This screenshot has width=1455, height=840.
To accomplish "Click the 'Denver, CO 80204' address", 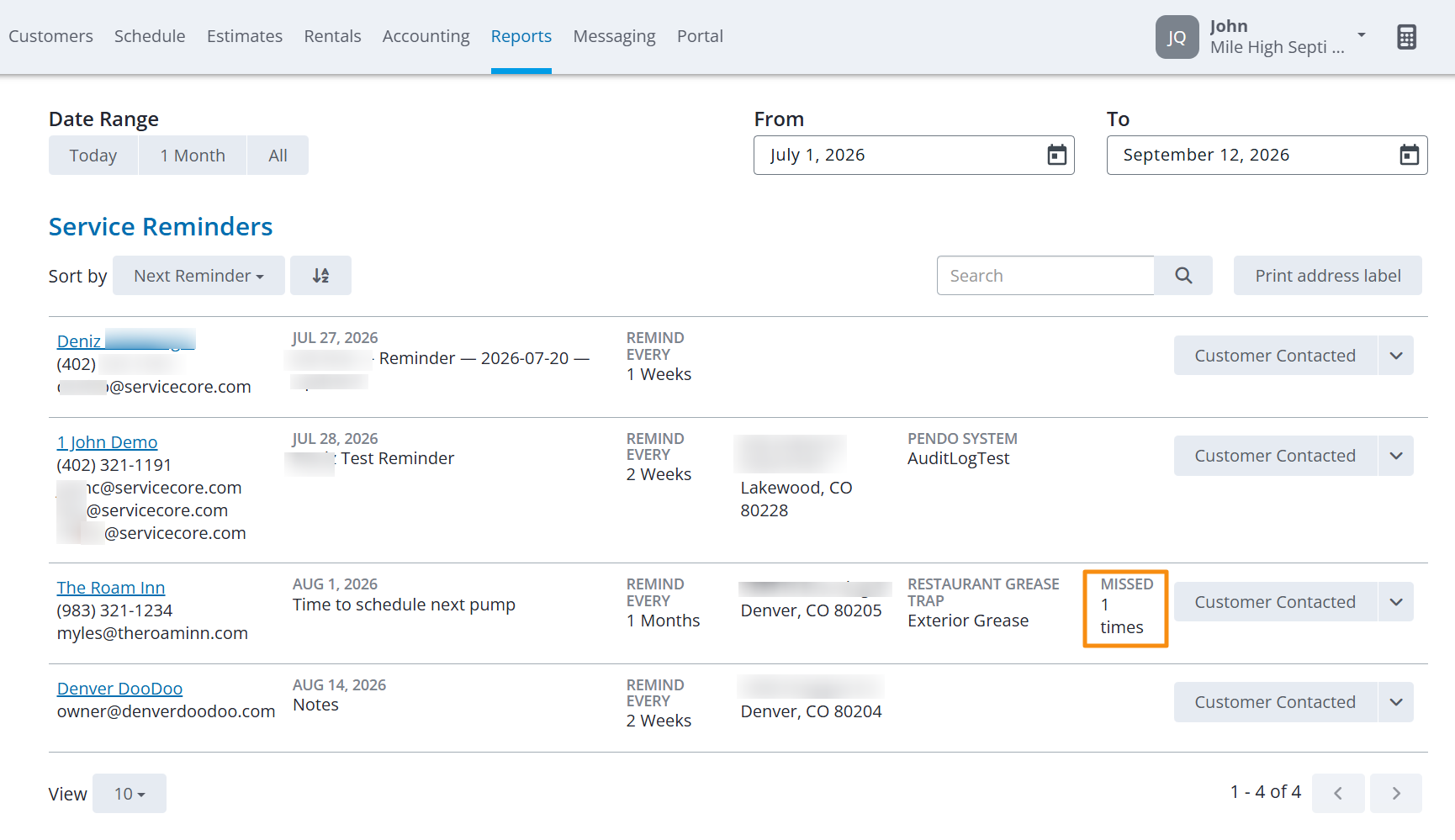I will (811, 711).
